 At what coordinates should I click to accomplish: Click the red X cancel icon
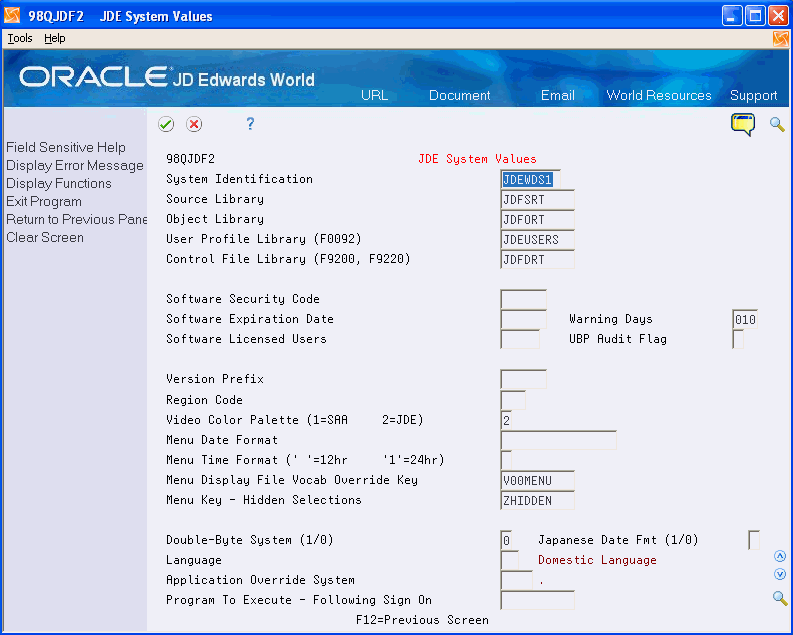[194, 124]
